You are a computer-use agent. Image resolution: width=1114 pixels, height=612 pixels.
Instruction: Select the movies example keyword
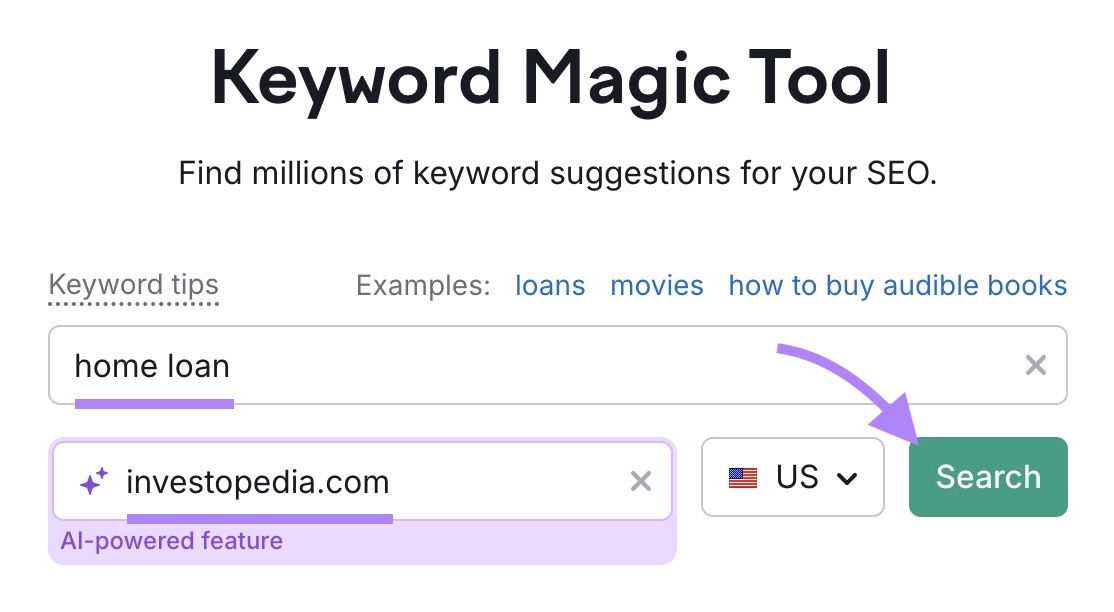coord(656,286)
